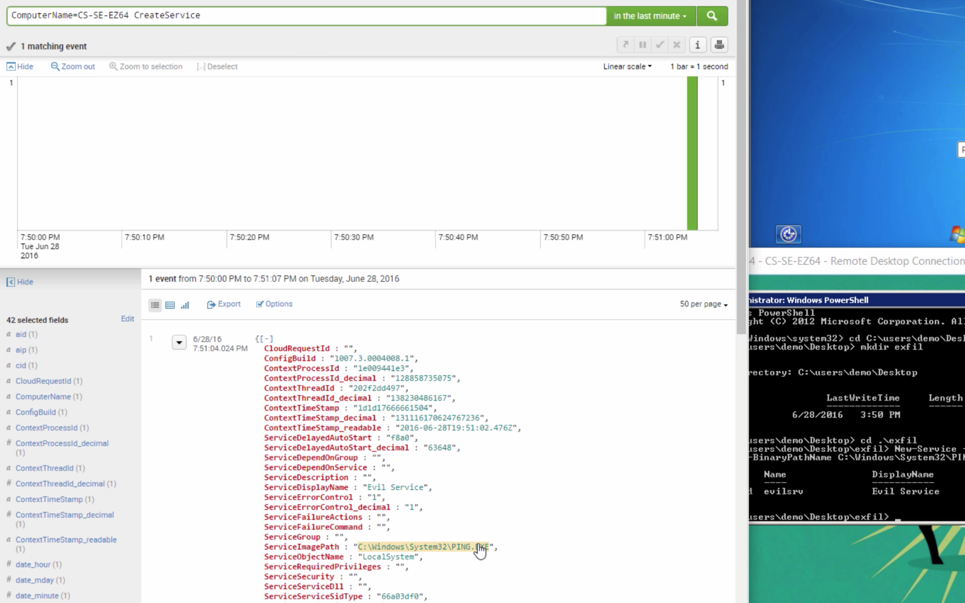Hide the timeline panel
Image resolution: width=965 pixels, height=603 pixels.
(x=20, y=67)
